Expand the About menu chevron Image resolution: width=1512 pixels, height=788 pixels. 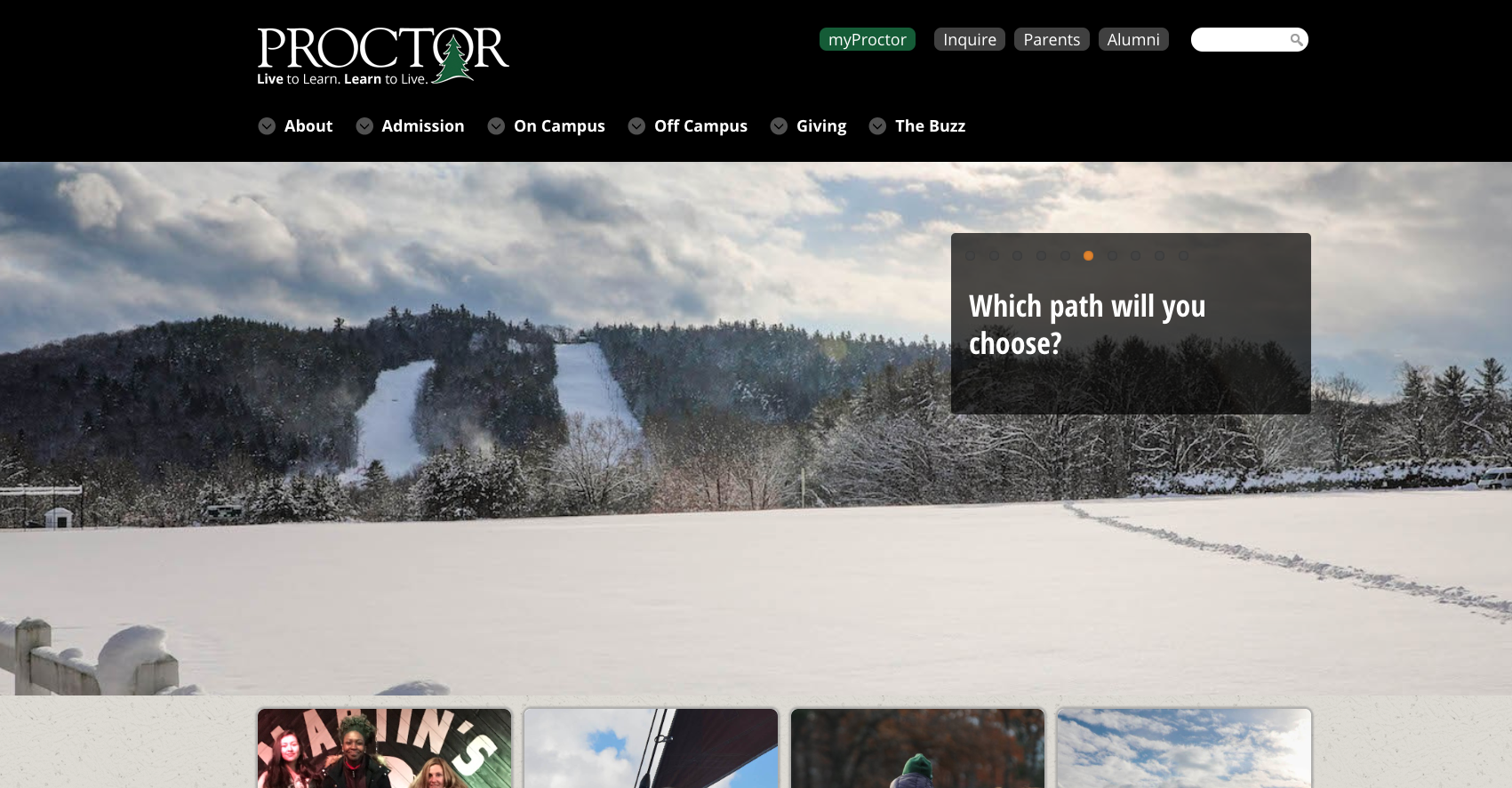point(267,126)
